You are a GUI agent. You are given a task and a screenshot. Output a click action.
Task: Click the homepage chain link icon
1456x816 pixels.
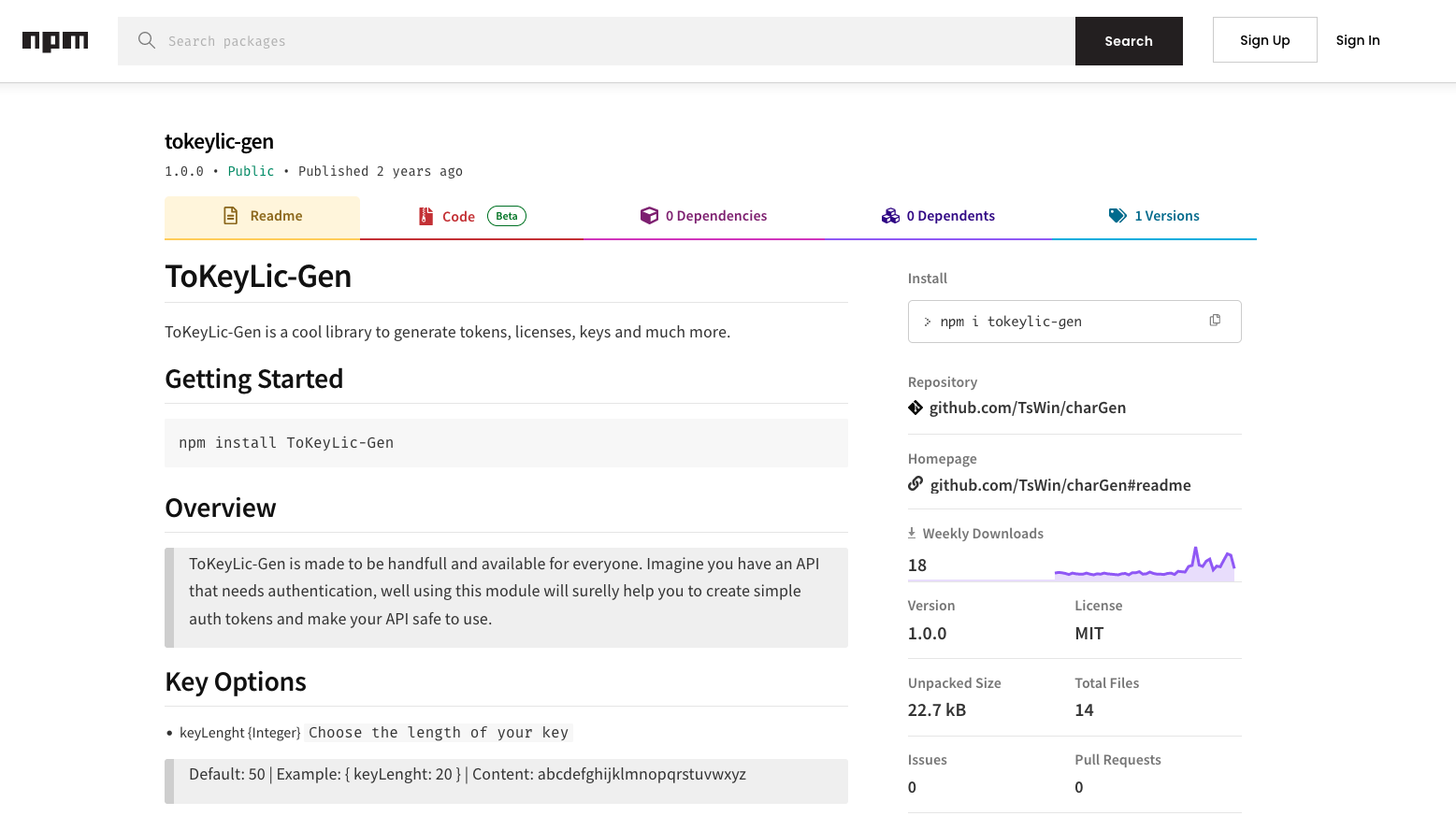[915, 484]
